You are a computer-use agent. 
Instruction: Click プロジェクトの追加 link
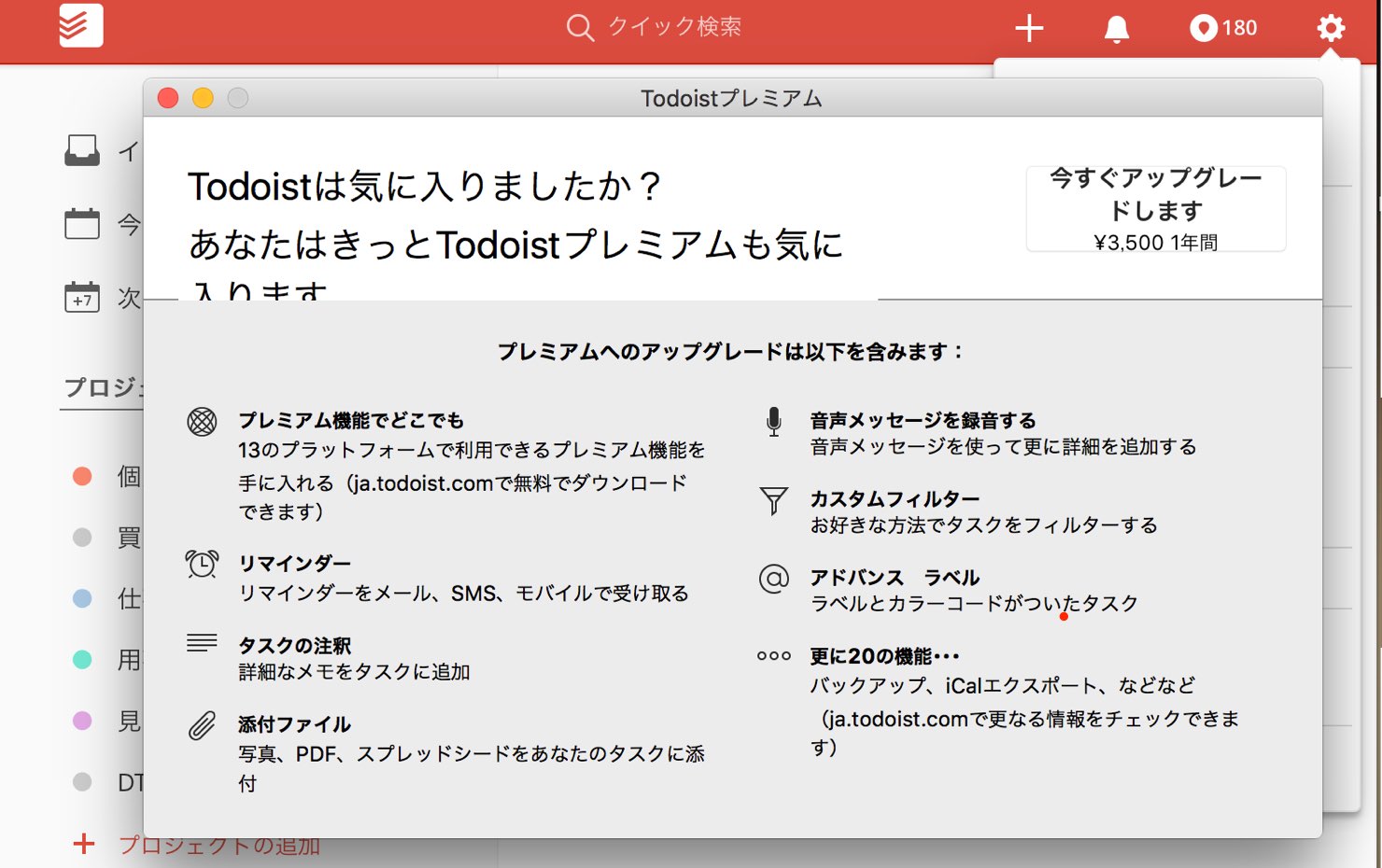pos(219,846)
